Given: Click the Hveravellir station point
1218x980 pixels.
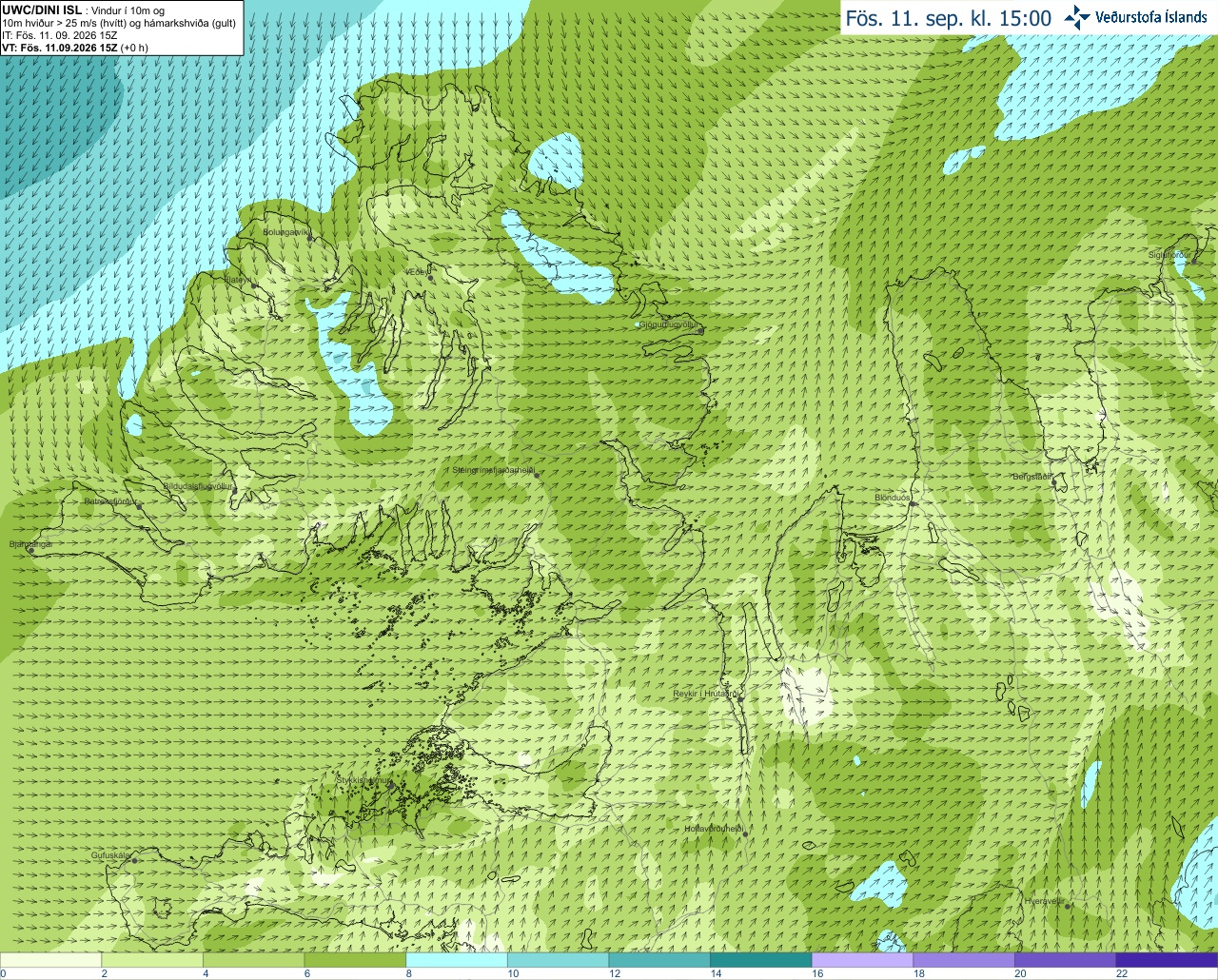Looking at the screenshot, I should tap(1068, 907).
